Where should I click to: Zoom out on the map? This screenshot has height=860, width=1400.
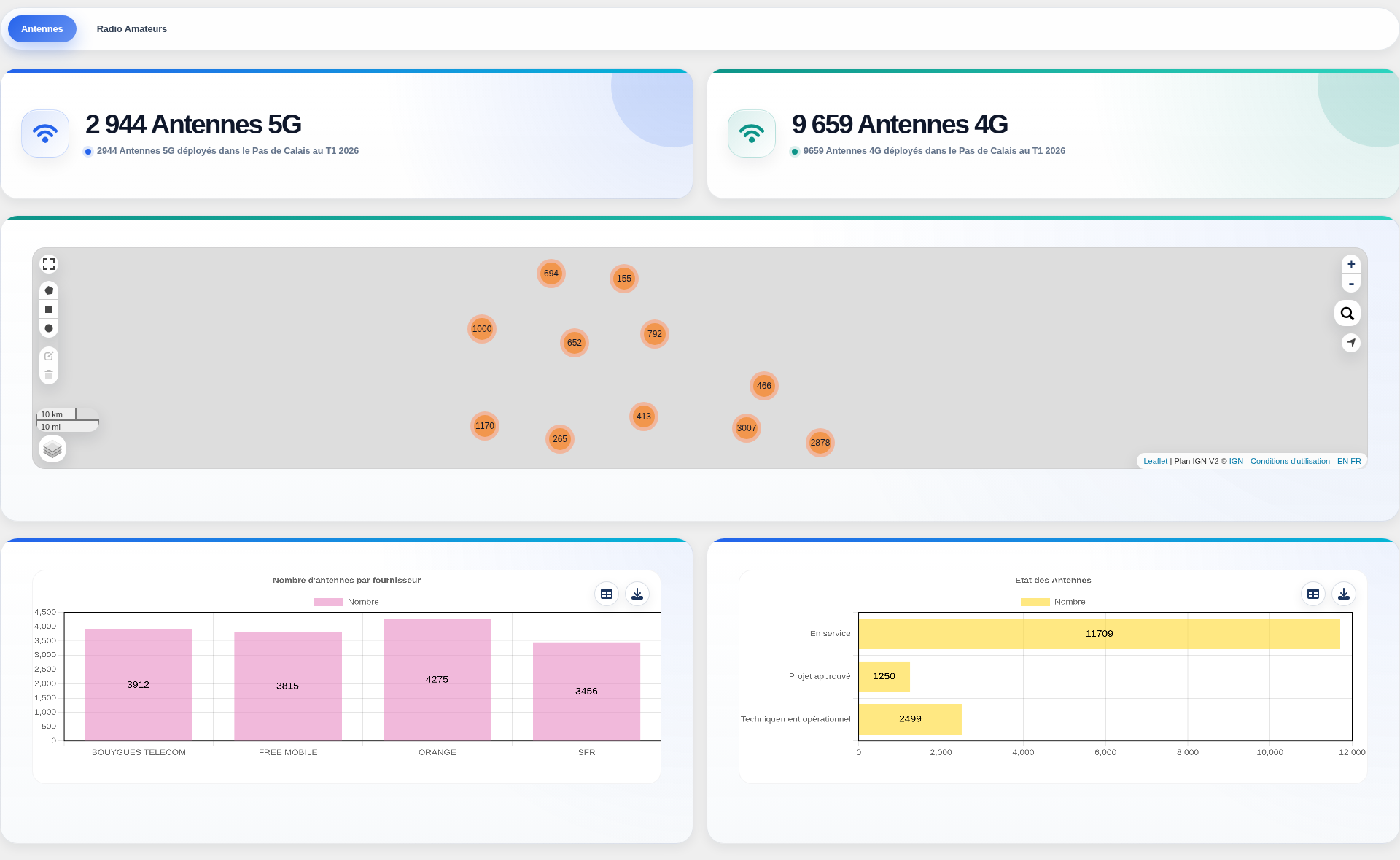(1351, 283)
